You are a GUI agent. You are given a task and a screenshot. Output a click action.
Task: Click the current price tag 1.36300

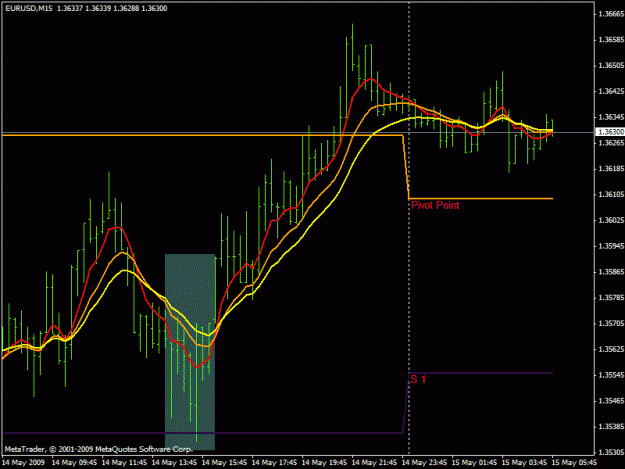610,131
